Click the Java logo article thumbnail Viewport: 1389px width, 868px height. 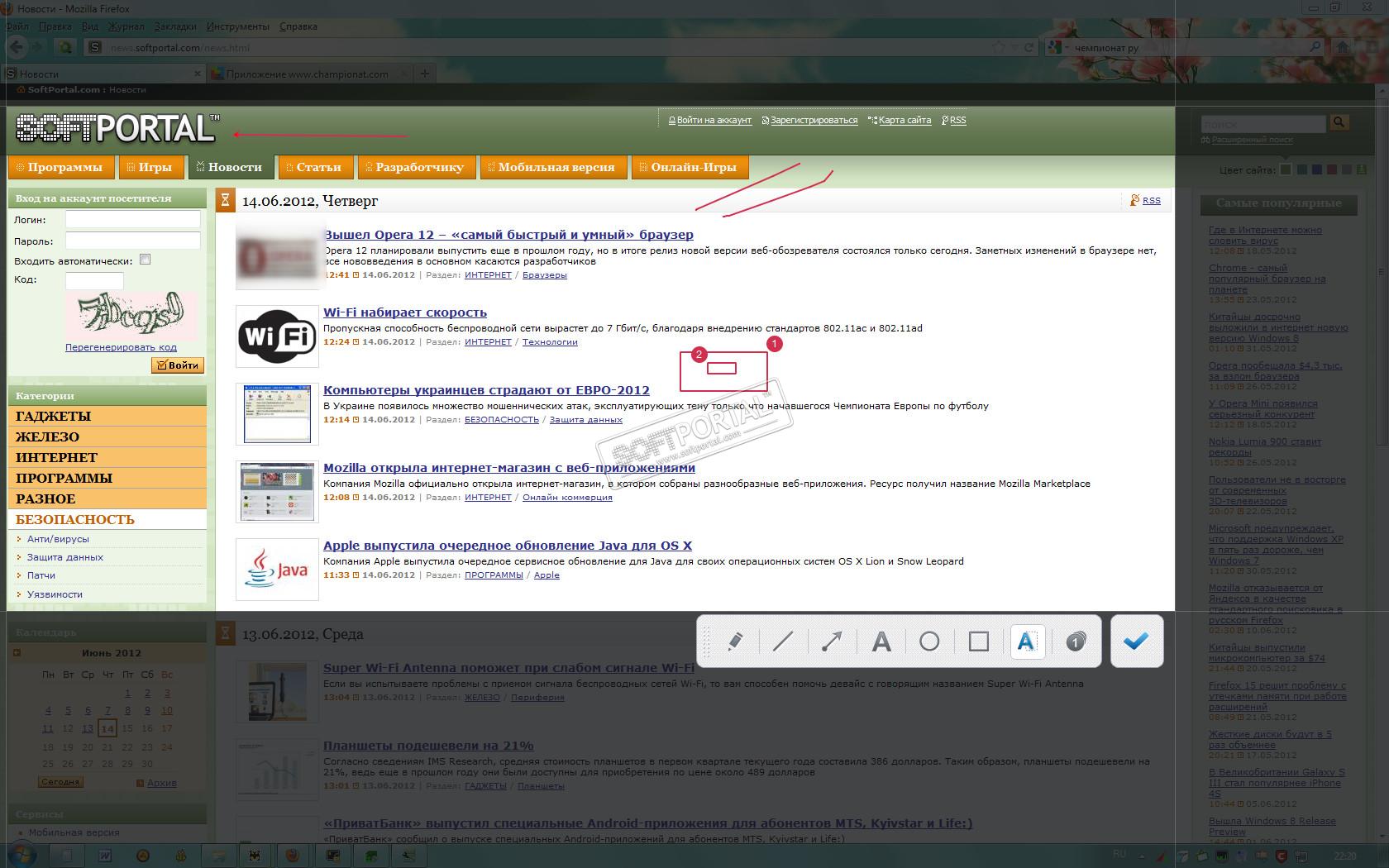[277, 570]
